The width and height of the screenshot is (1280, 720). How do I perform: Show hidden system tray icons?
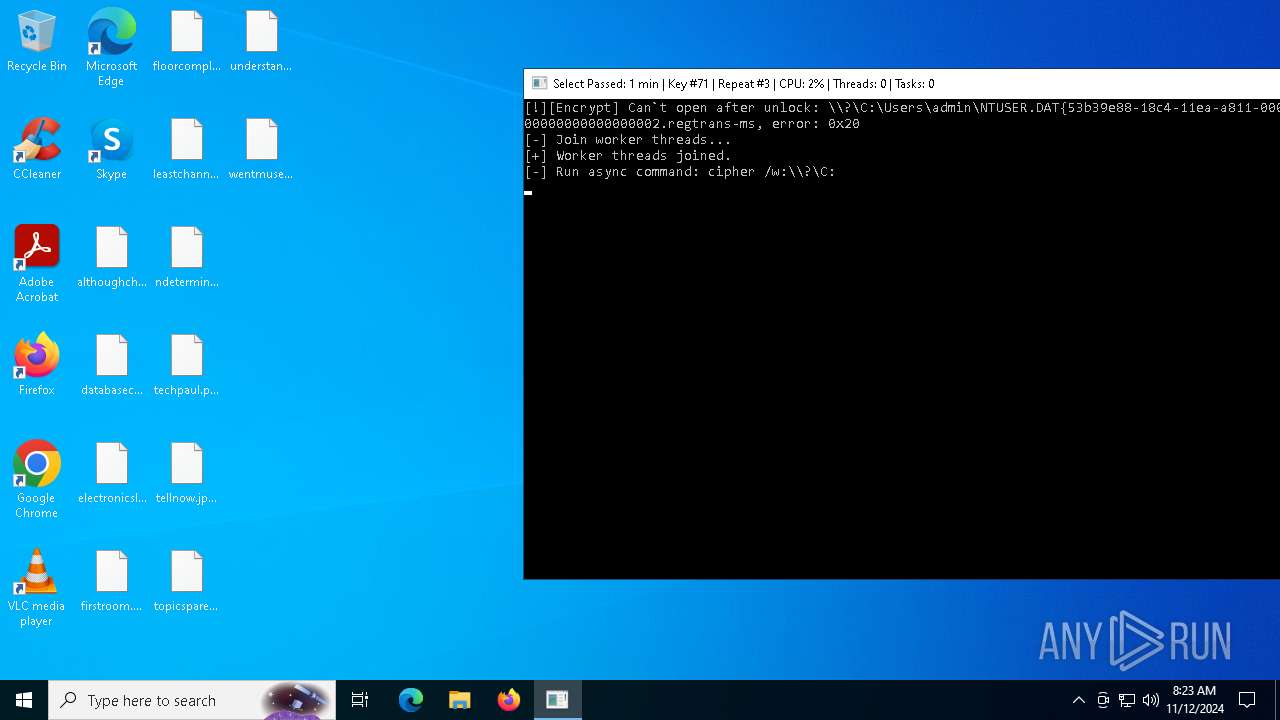click(1078, 700)
